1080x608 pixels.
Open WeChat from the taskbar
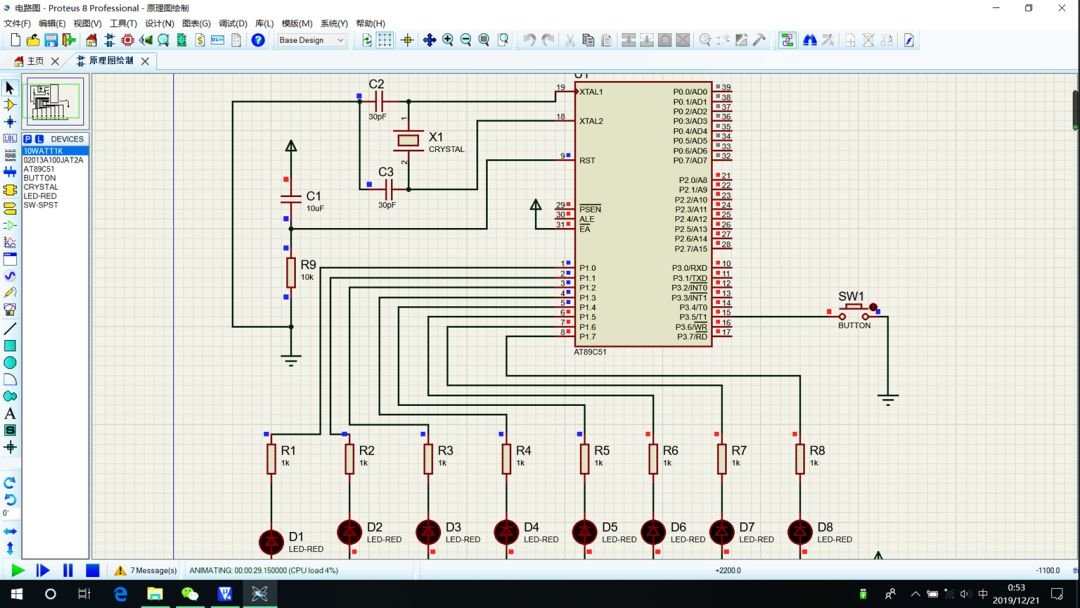(x=189, y=594)
